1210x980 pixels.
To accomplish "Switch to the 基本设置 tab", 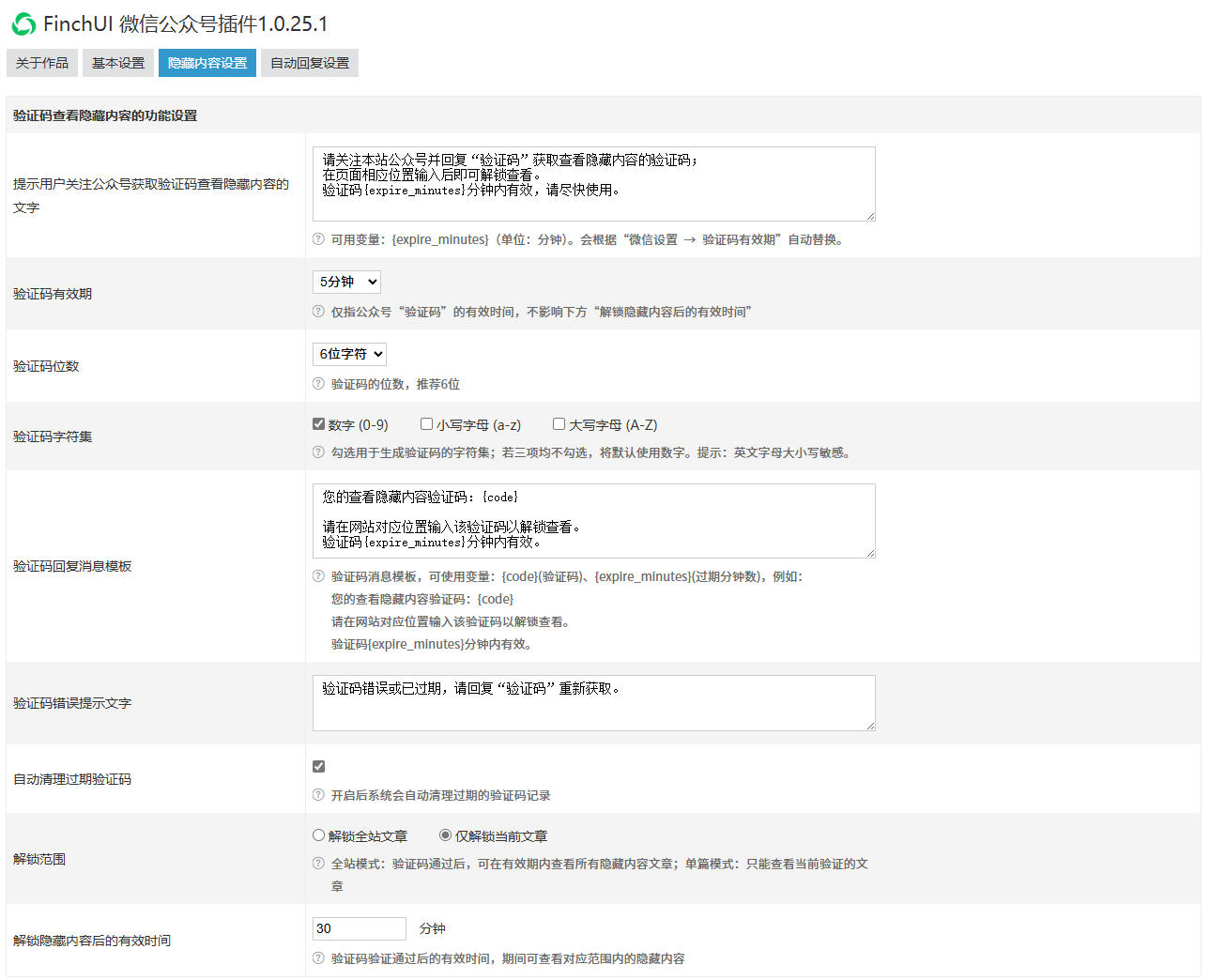I will (x=118, y=63).
